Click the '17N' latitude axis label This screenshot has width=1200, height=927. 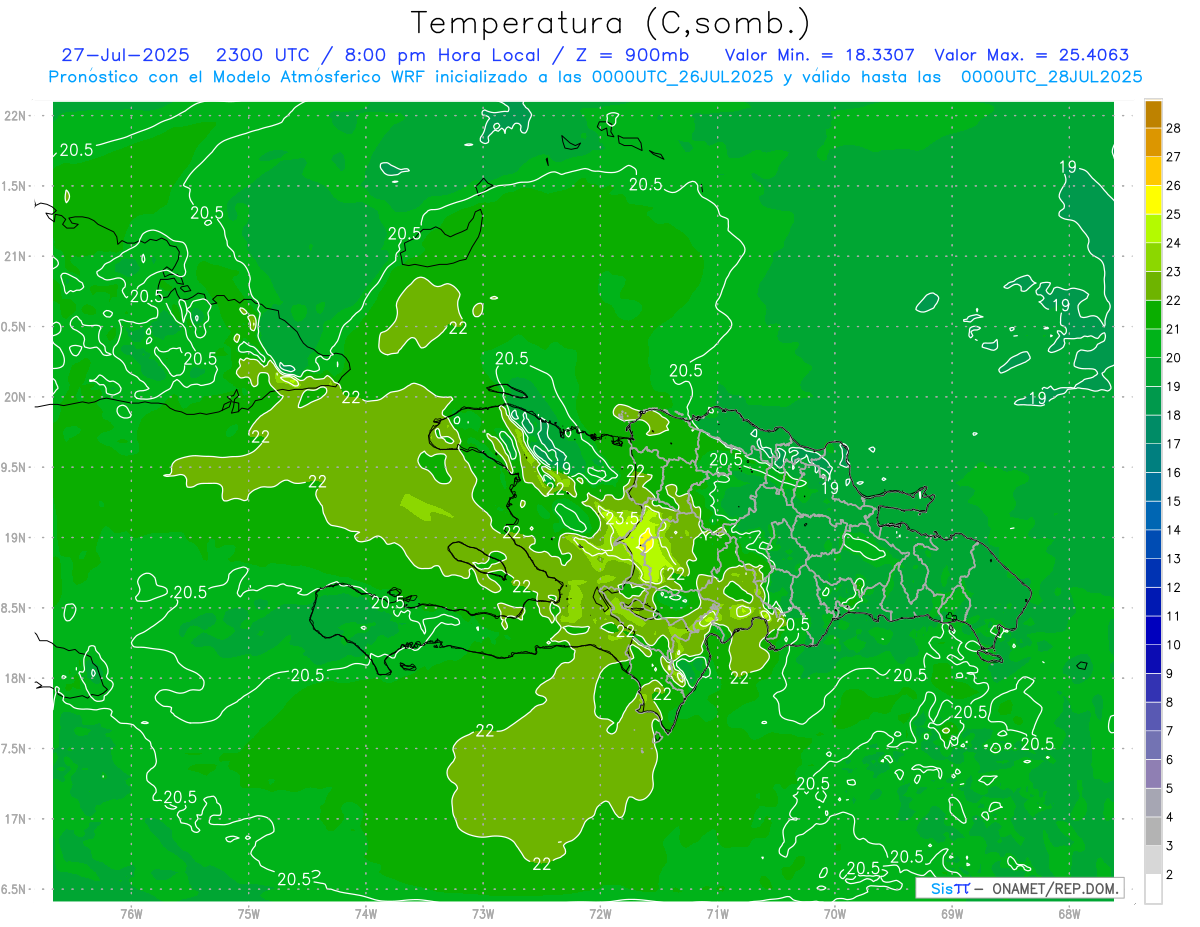(14, 819)
